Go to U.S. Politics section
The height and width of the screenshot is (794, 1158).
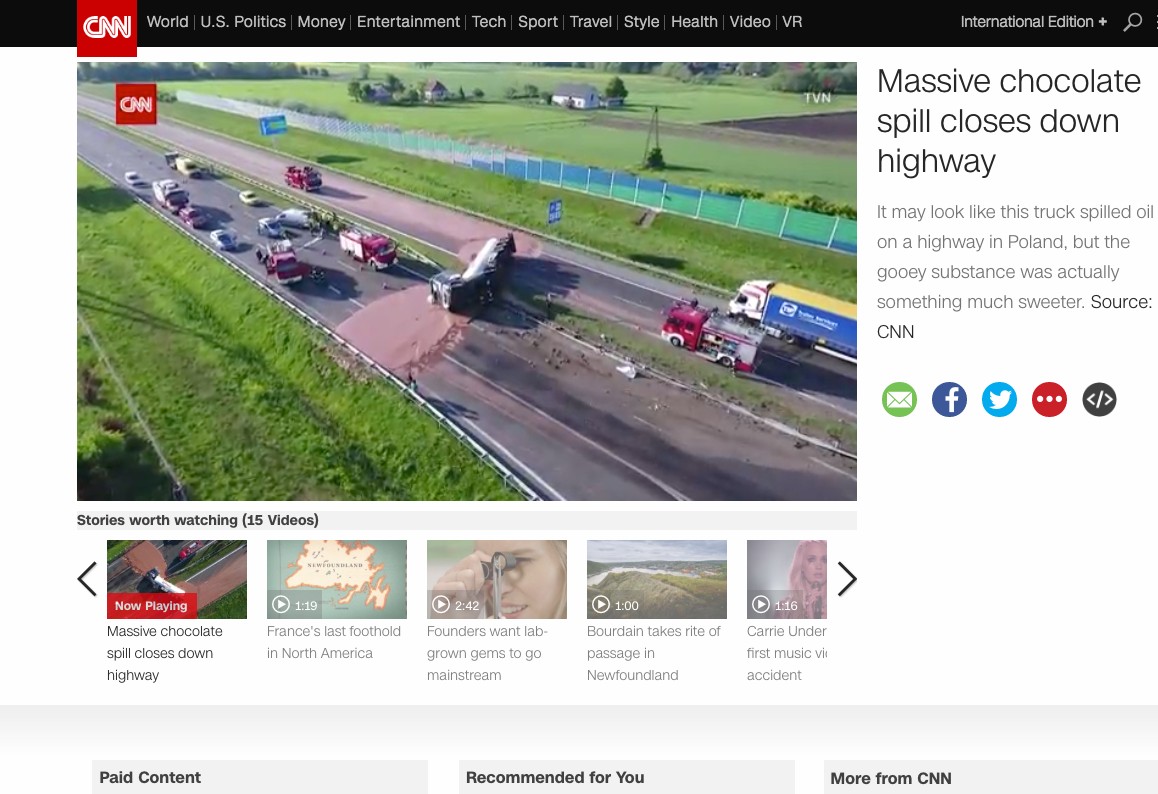(x=243, y=22)
